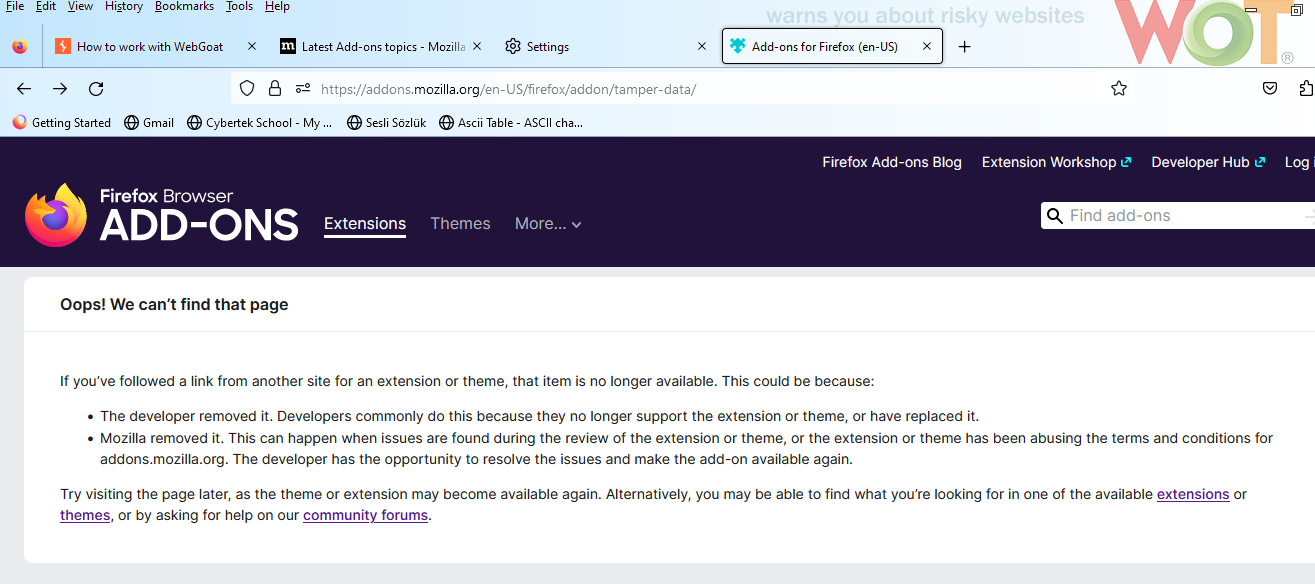This screenshot has height=584, width=1315.
Task: Follow the 'themes' link in error text
Action: [x=85, y=515]
